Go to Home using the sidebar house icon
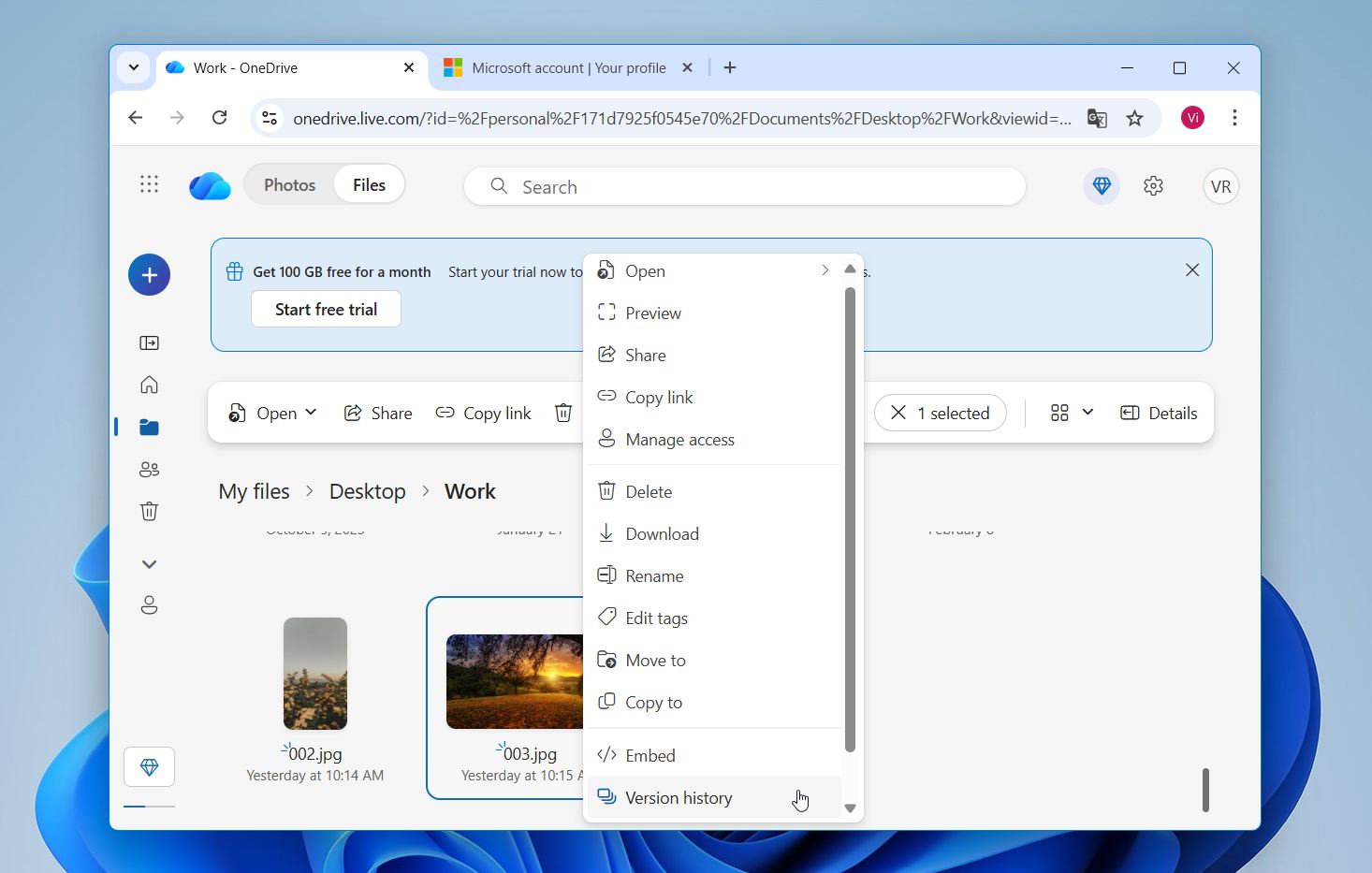 149,385
